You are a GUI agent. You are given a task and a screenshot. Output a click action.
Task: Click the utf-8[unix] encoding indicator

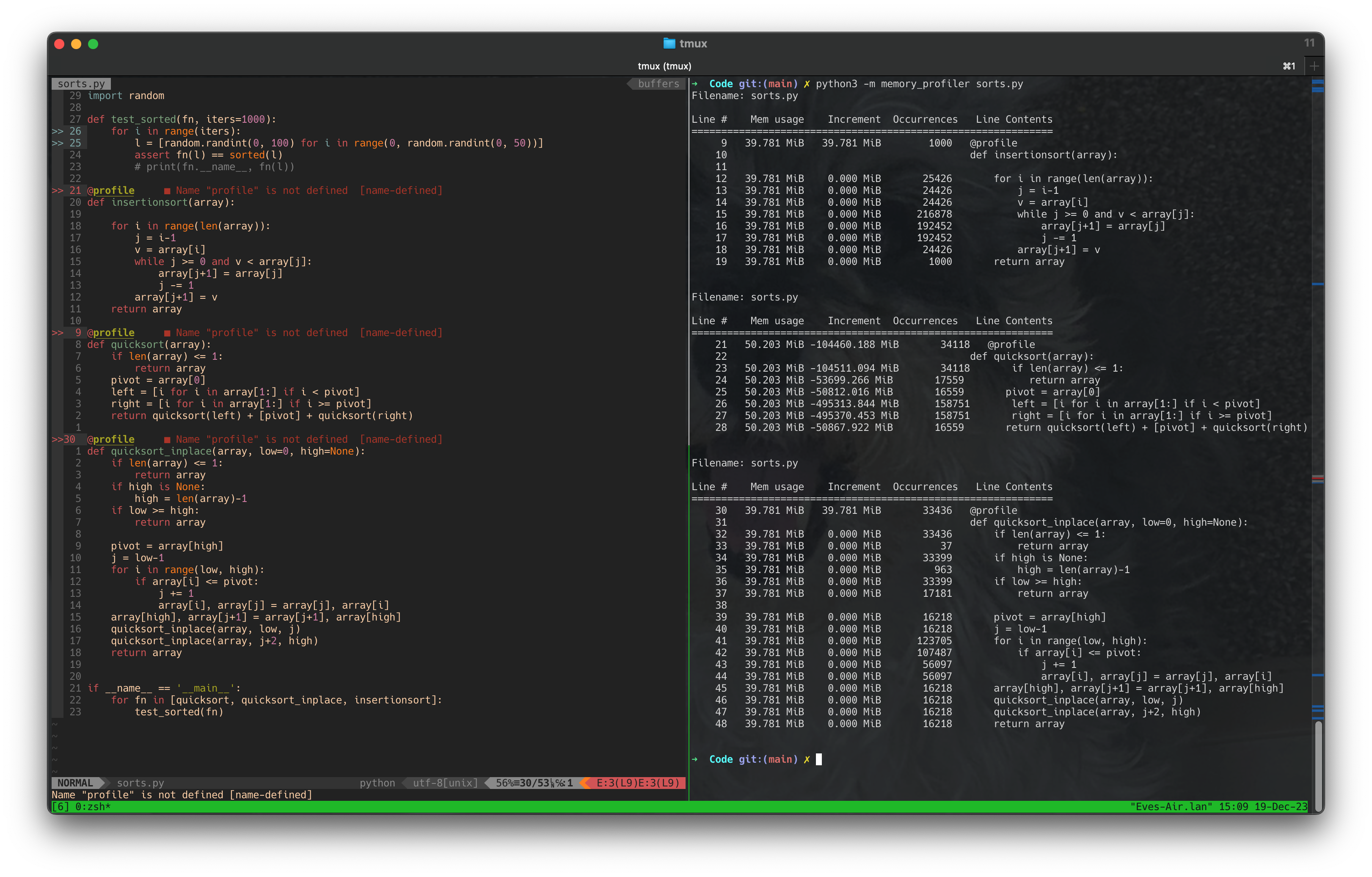(x=446, y=783)
